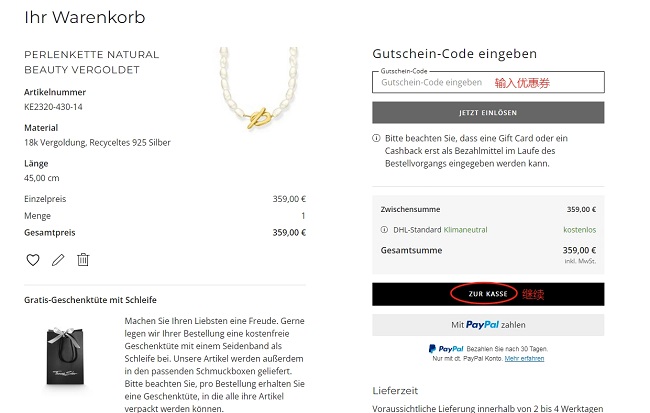Click the PayPal logo below payment button
The image size is (650, 413).
coord(446,349)
